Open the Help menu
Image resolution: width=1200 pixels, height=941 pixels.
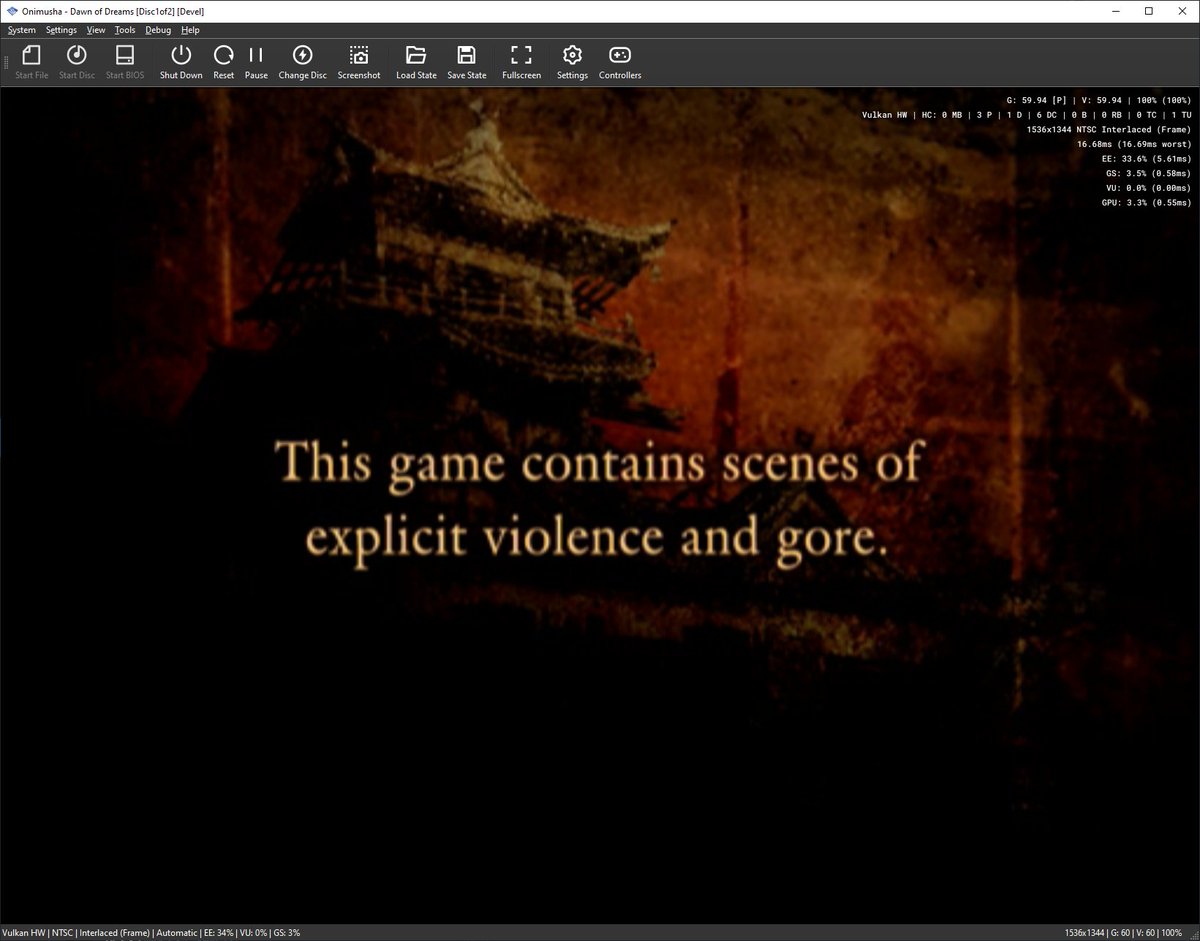(x=190, y=30)
